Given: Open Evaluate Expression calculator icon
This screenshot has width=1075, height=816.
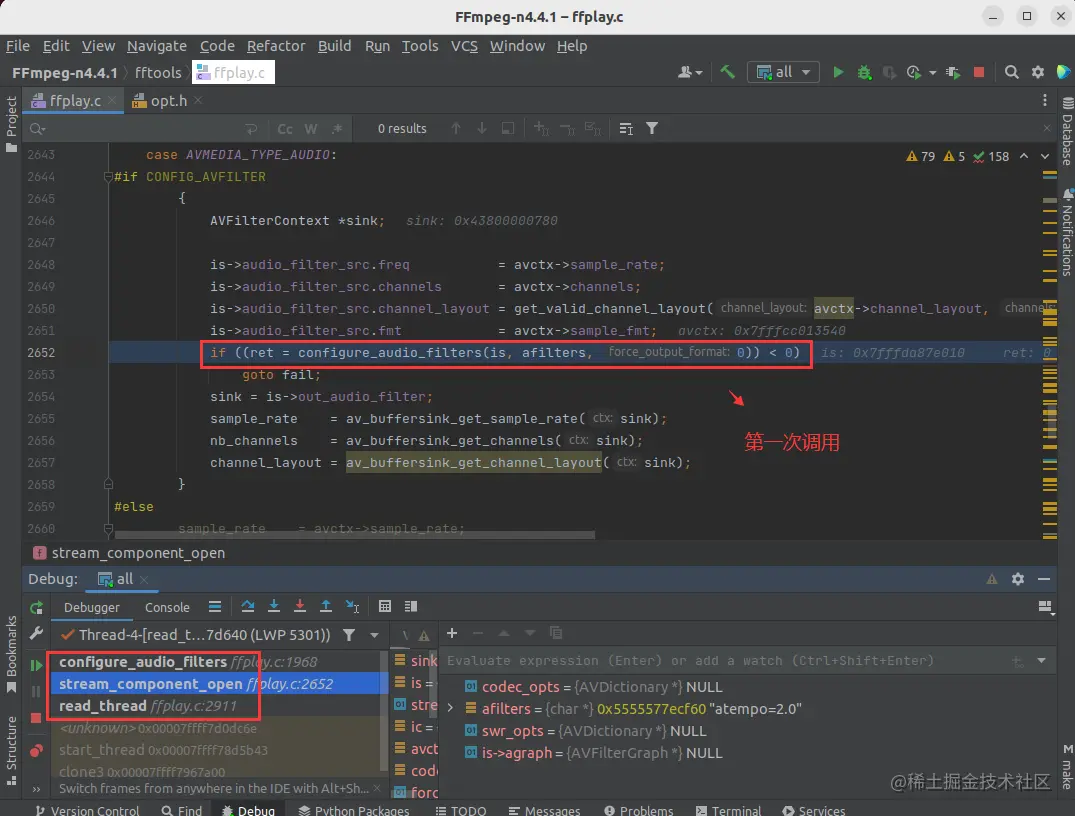Looking at the screenshot, I should (x=385, y=606).
